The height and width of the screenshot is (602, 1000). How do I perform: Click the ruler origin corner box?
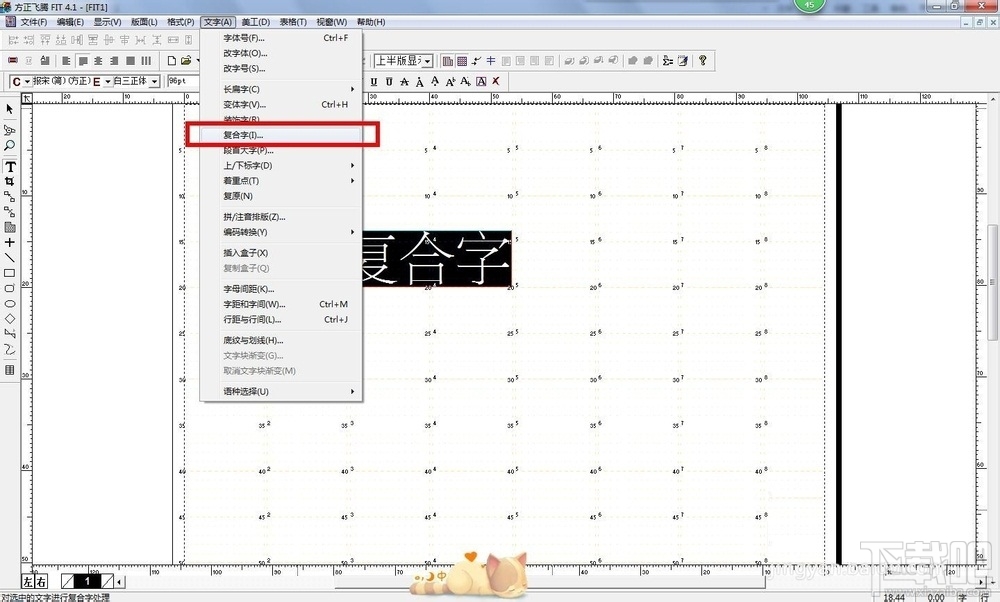coord(27,98)
